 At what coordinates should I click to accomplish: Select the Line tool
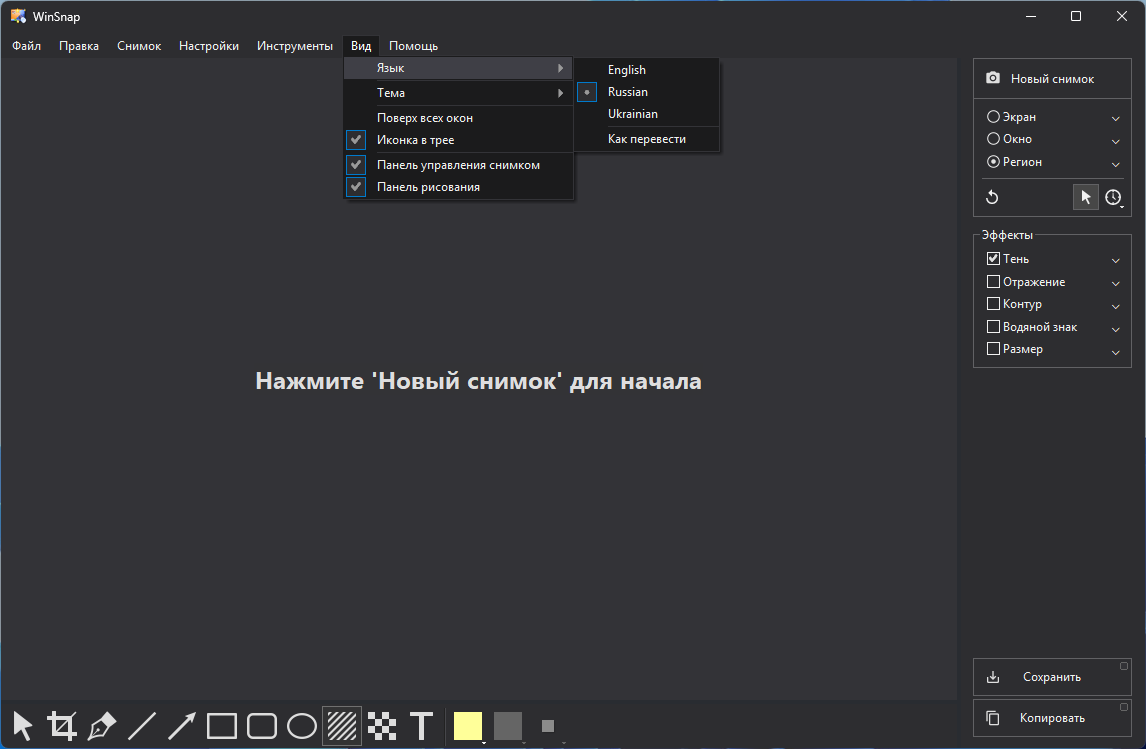(x=142, y=726)
